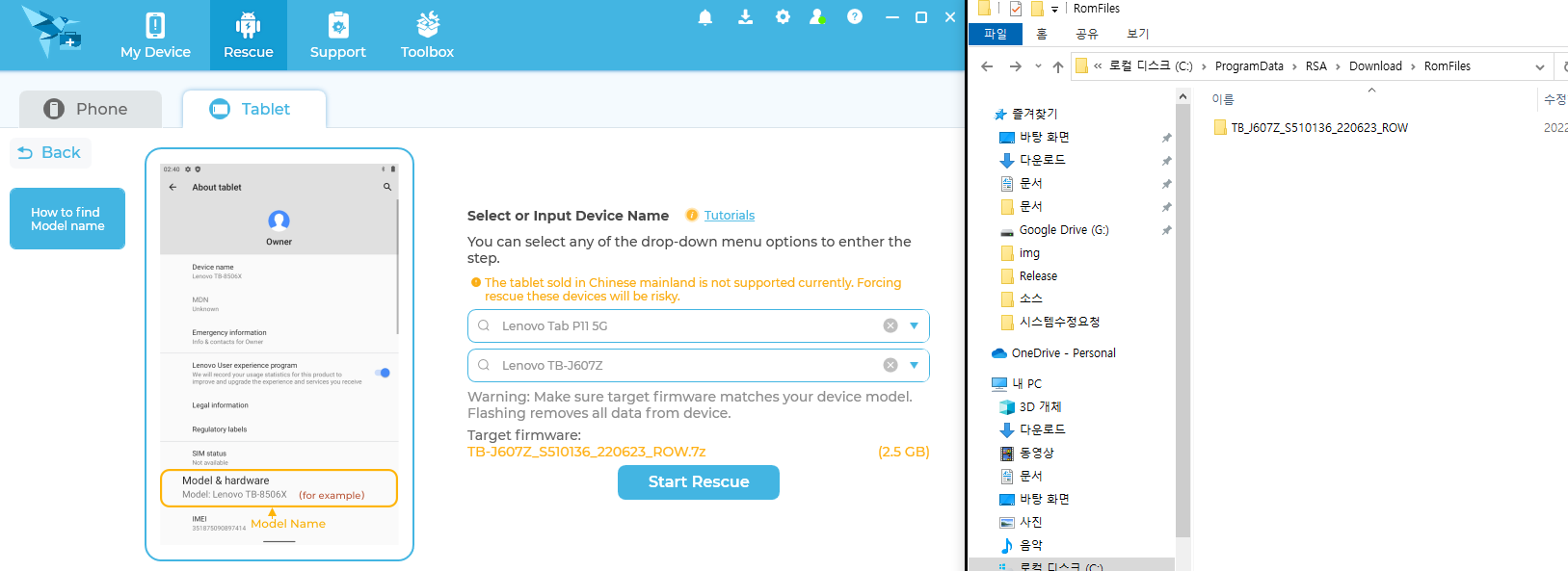Open the 공유 ribbon tab in Explorer

(1087, 34)
